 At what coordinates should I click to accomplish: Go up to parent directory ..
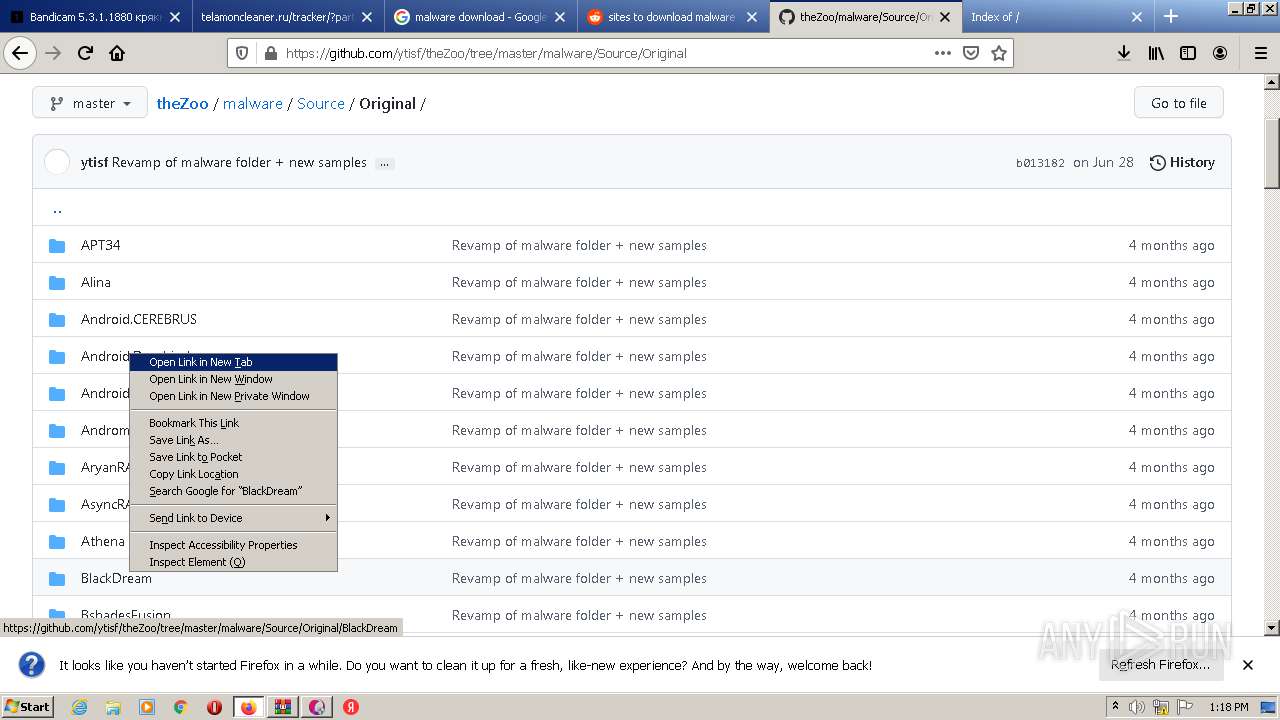[x=57, y=209]
